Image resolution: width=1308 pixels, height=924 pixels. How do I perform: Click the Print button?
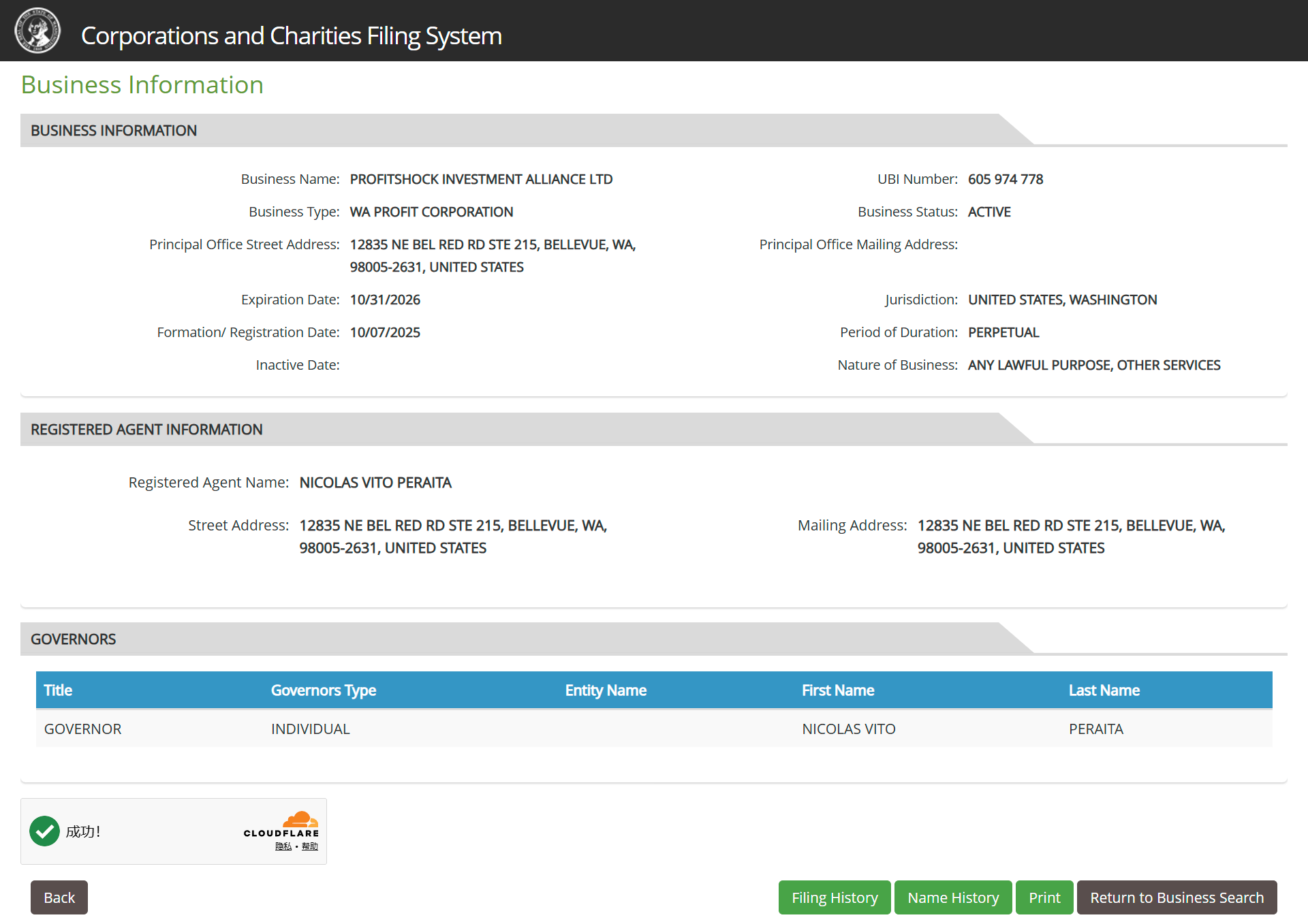click(x=1044, y=897)
